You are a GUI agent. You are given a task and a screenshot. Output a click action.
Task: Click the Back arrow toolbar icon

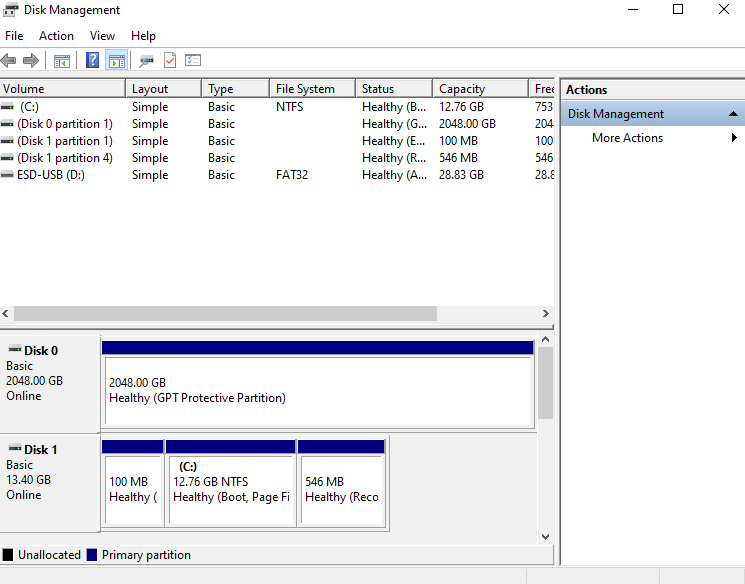(9, 60)
